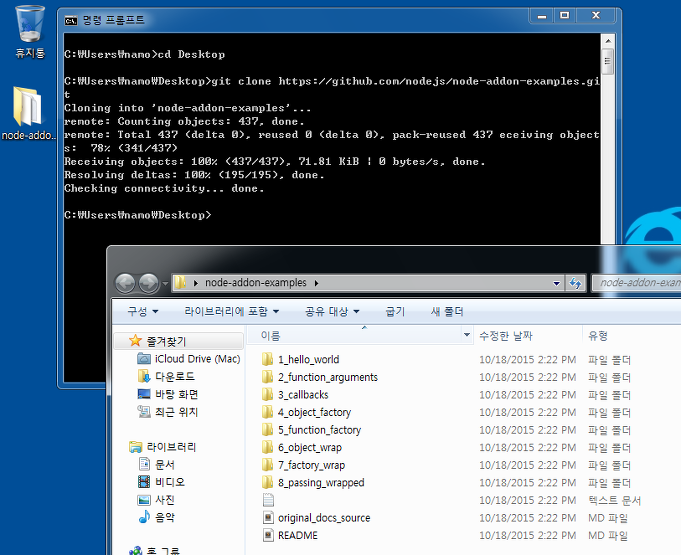Select the 2_function_arguments folder icon
Viewport: 681px width, 555px height.
coord(268,377)
